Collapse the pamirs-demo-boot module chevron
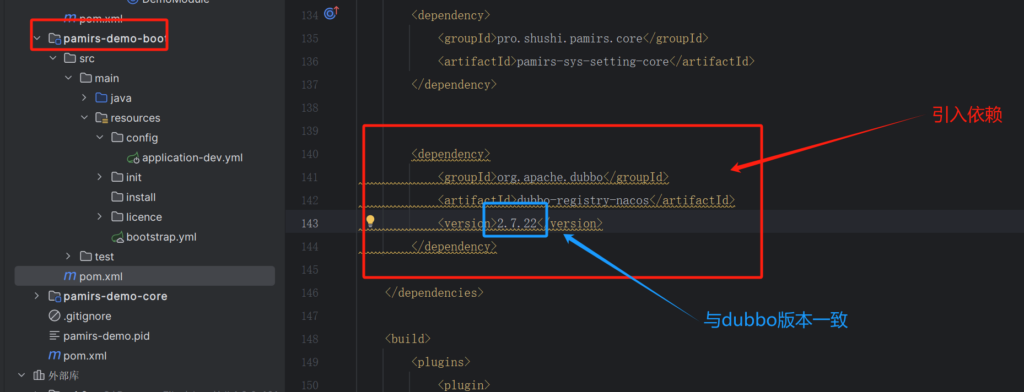 (37, 39)
